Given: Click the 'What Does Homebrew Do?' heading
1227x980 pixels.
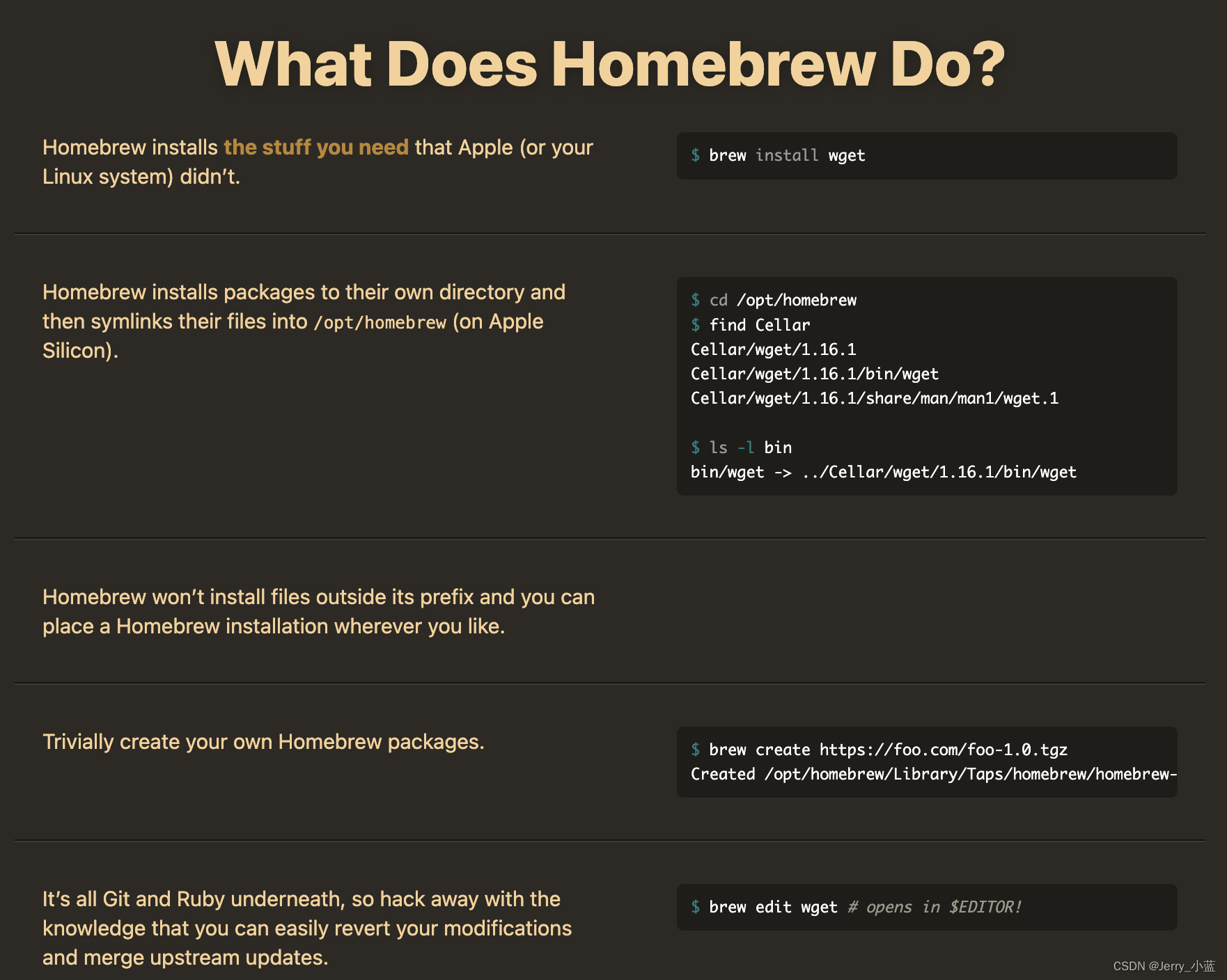Looking at the screenshot, I should pos(610,65).
